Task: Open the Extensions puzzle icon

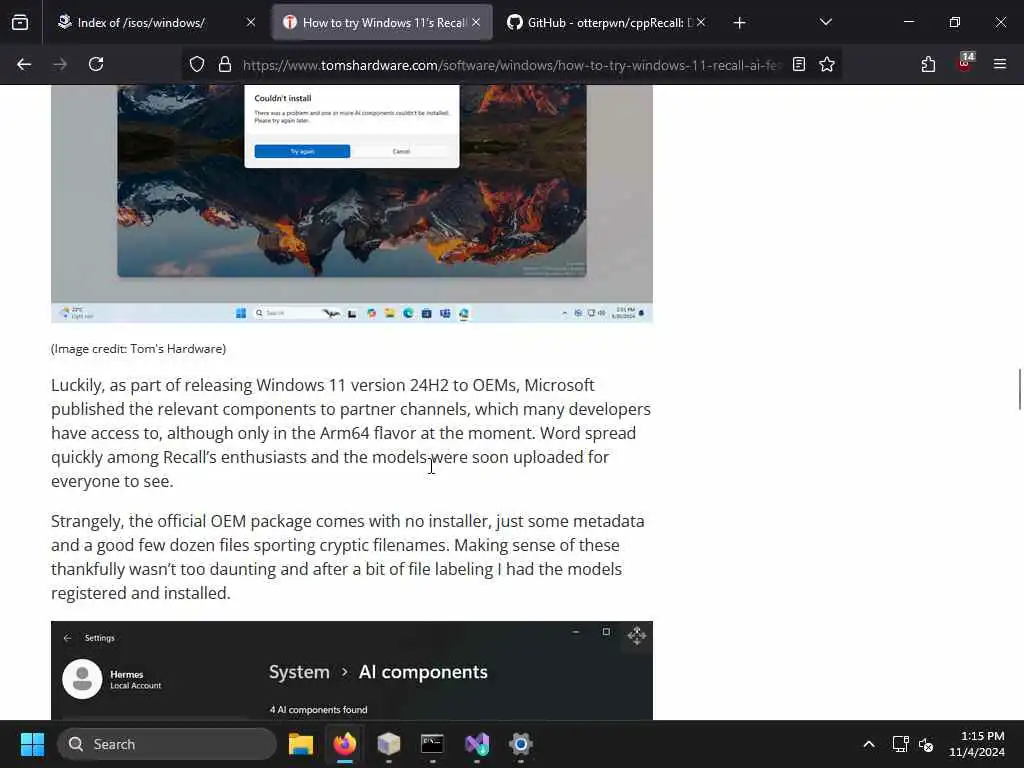Action: 928,64
